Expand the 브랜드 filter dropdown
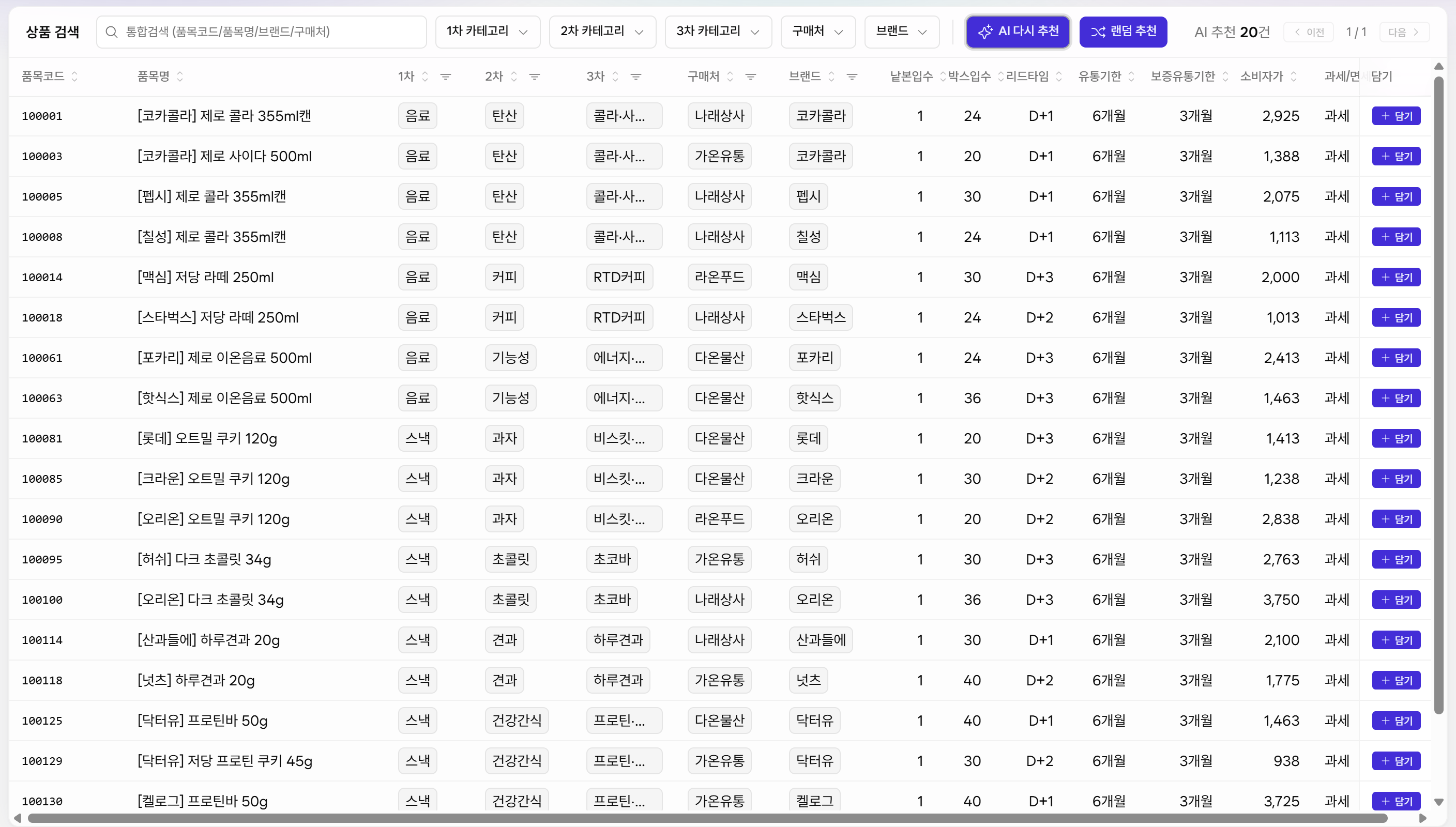Viewport: 1456px width, 827px height. (x=902, y=32)
